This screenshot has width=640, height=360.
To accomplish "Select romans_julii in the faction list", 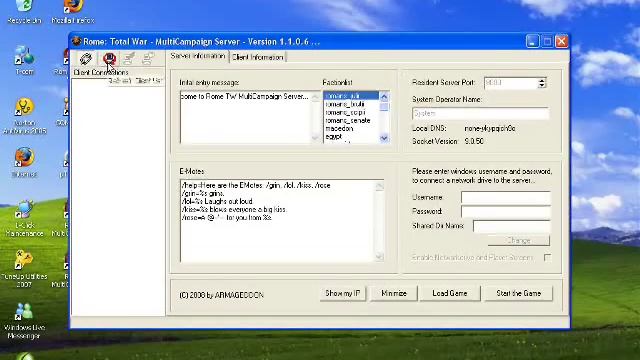I will coord(351,96).
